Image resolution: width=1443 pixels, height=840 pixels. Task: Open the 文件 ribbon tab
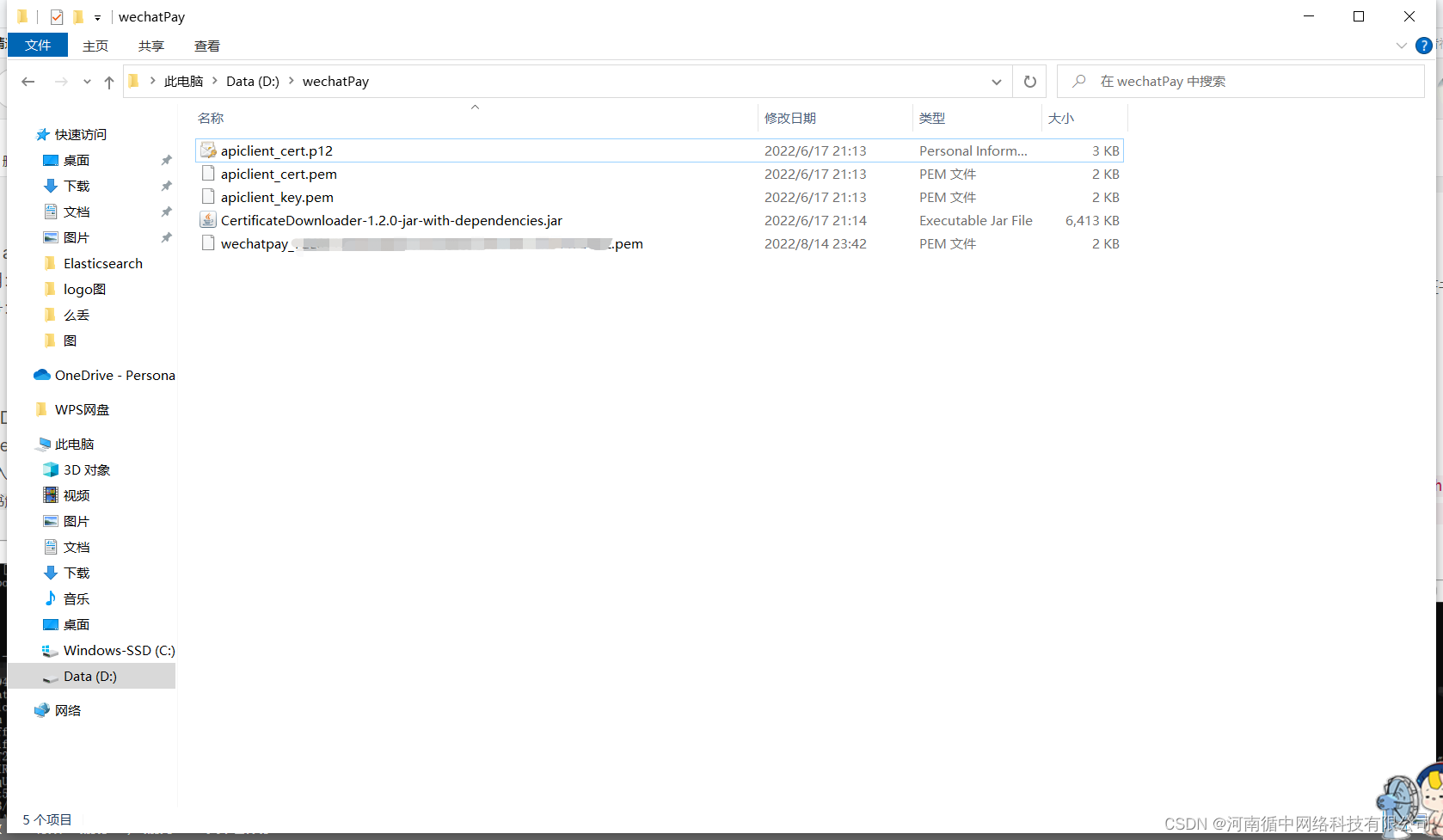click(38, 46)
